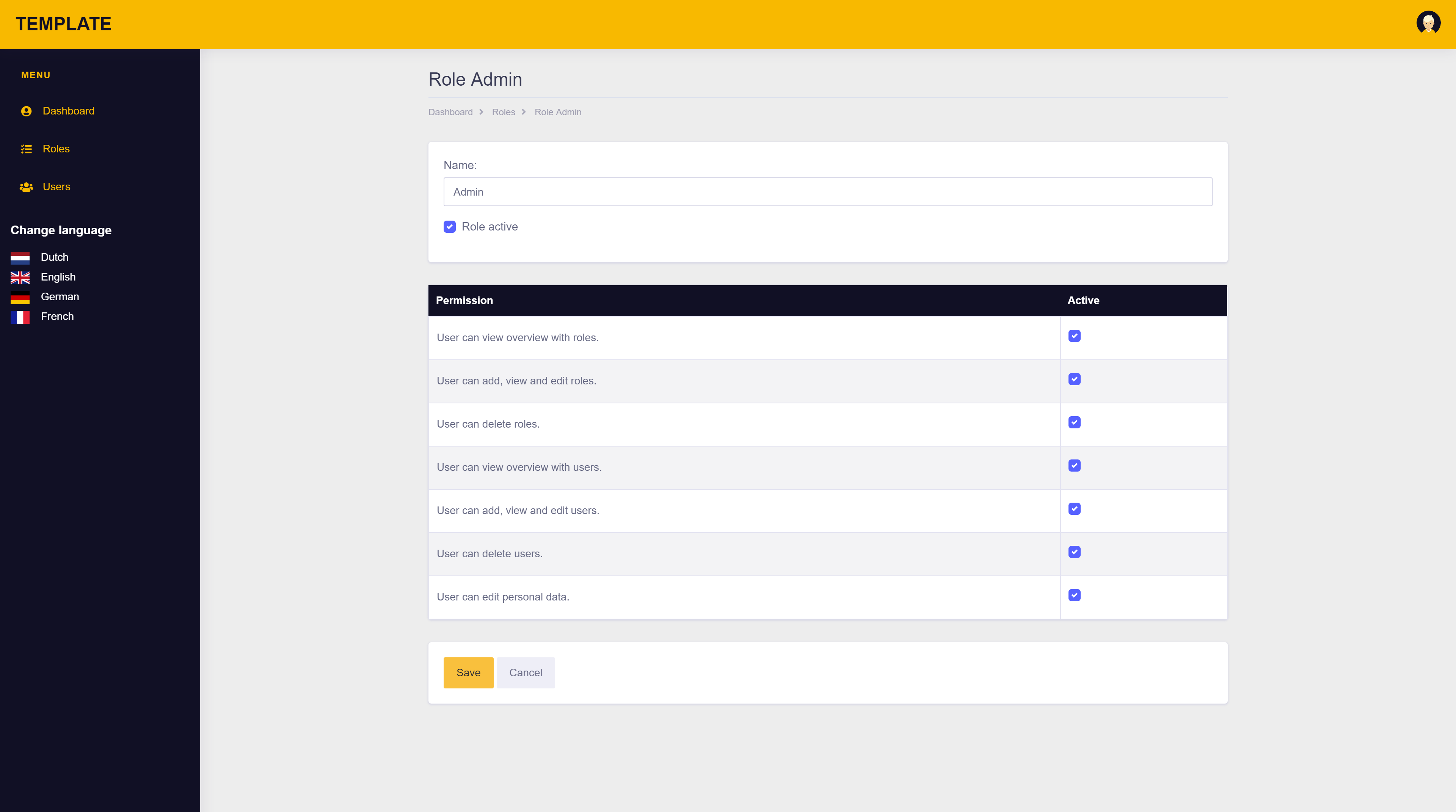The height and width of the screenshot is (812, 1456).
Task: Select the French flag icon
Action: point(20,317)
